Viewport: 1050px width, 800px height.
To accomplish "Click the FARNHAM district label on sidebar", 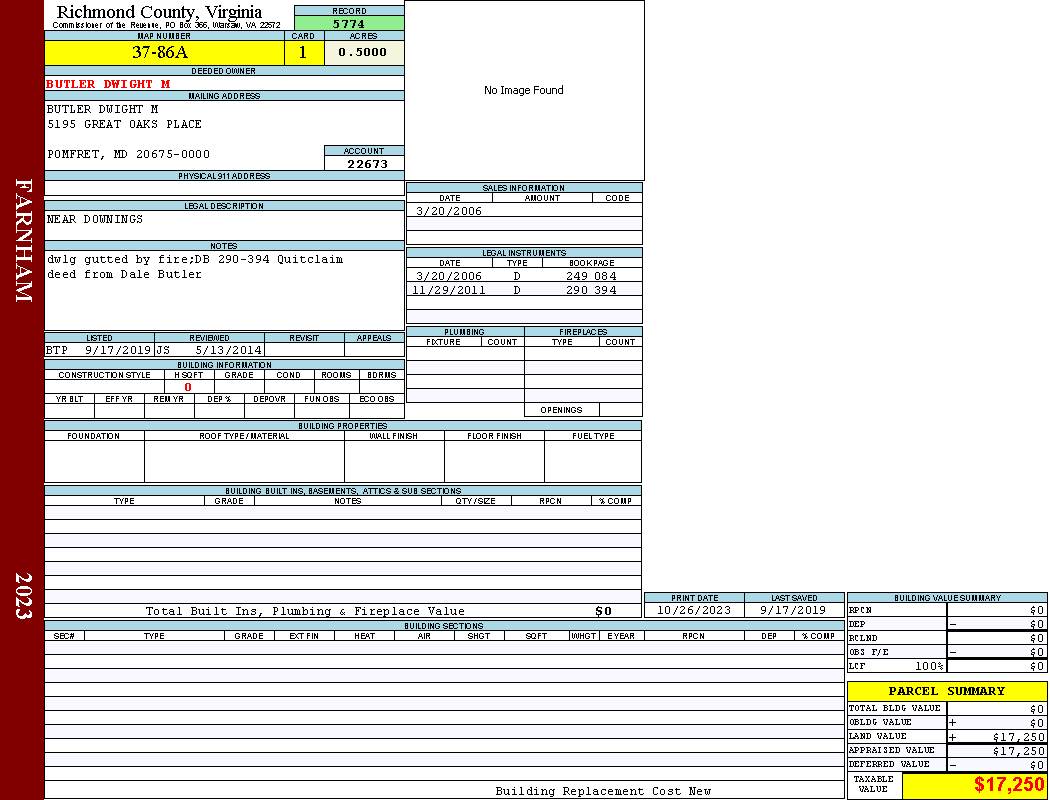I will tap(23, 240).
